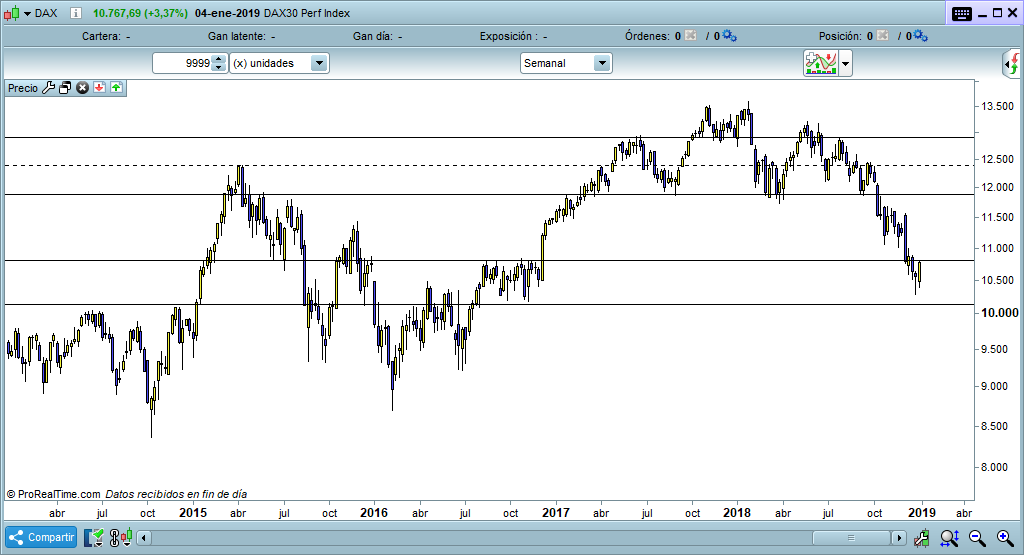Remove the Precio panel with the X icon
The height and width of the screenshot is (555, 1024).
pos(83,88)
